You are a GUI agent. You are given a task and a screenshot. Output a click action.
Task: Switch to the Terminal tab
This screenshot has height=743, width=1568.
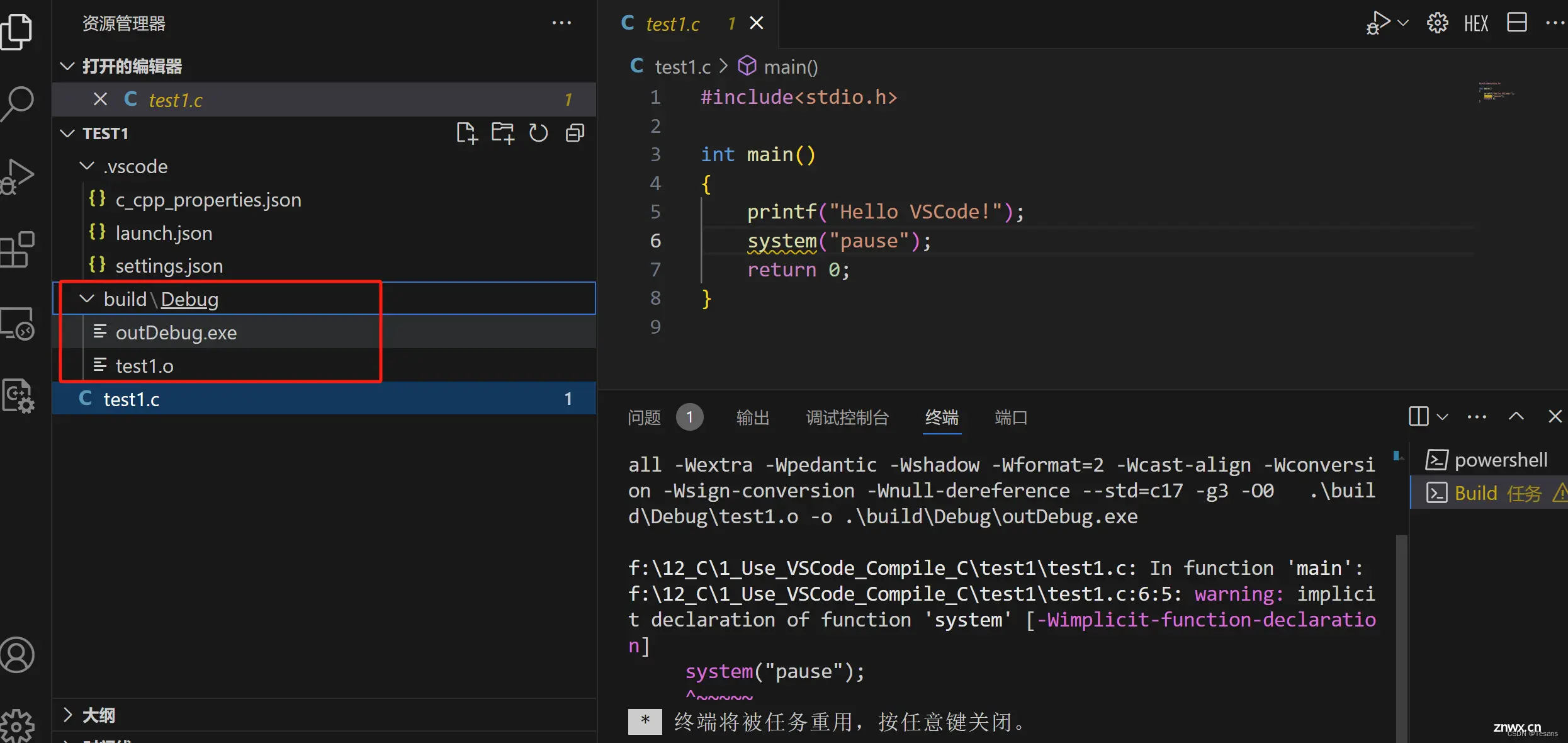tap(942, 417)
